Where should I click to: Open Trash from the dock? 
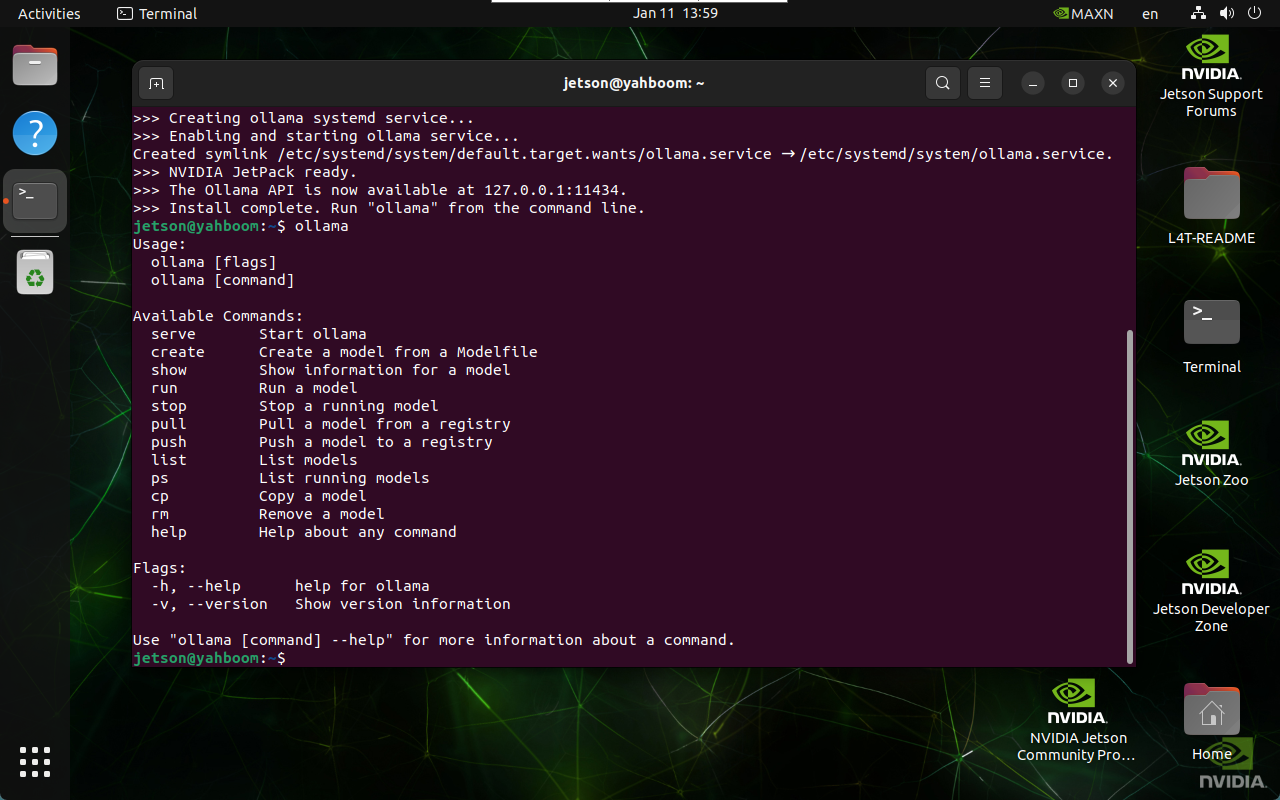coord(35,272)
